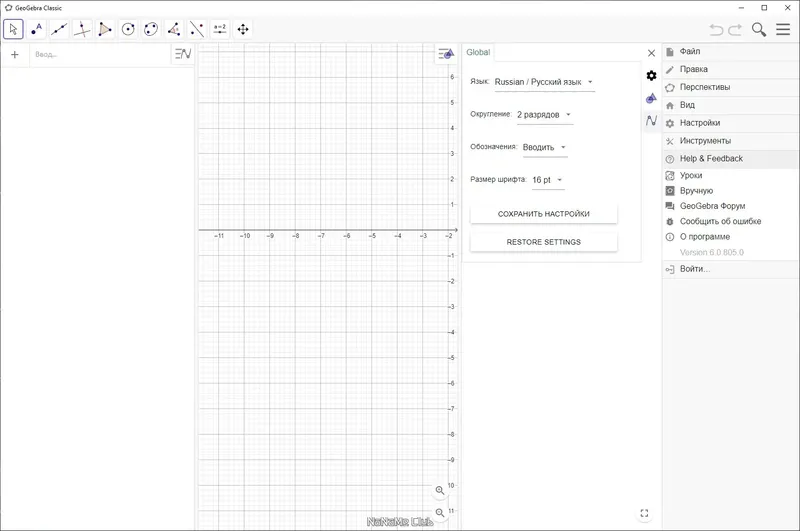Select the Global tab label
The height and width of the screenshot is (531, 800).
[x=478, y=52]
